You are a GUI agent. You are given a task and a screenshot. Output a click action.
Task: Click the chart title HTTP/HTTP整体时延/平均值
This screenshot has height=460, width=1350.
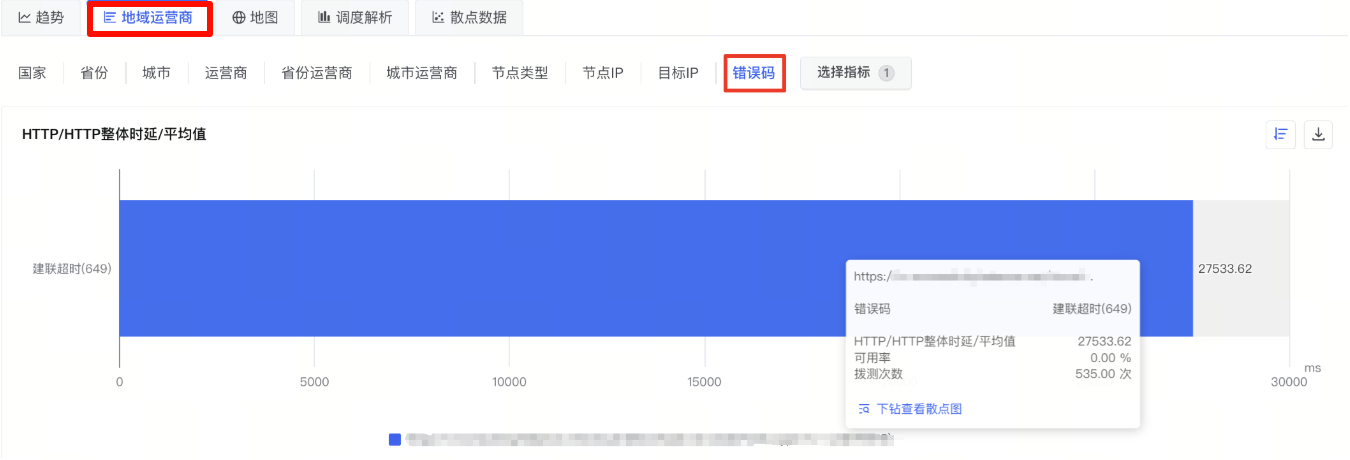[114, 134]
